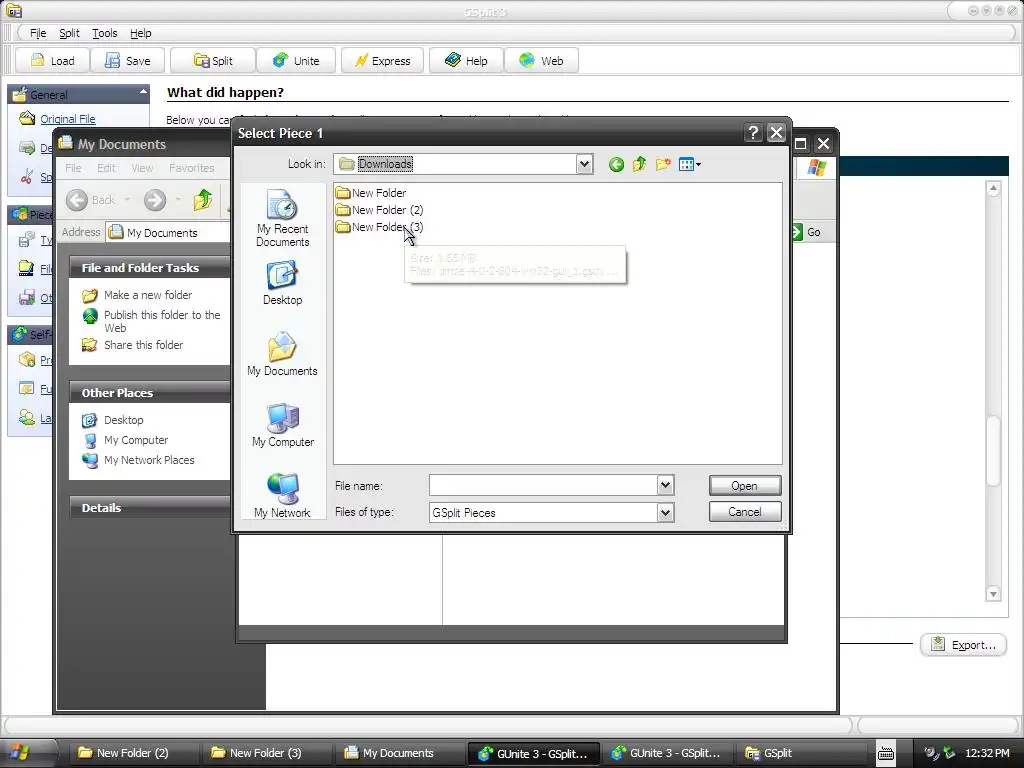Open the Split menu
The width and height of the screenshot is (1024, 768).
69,33
